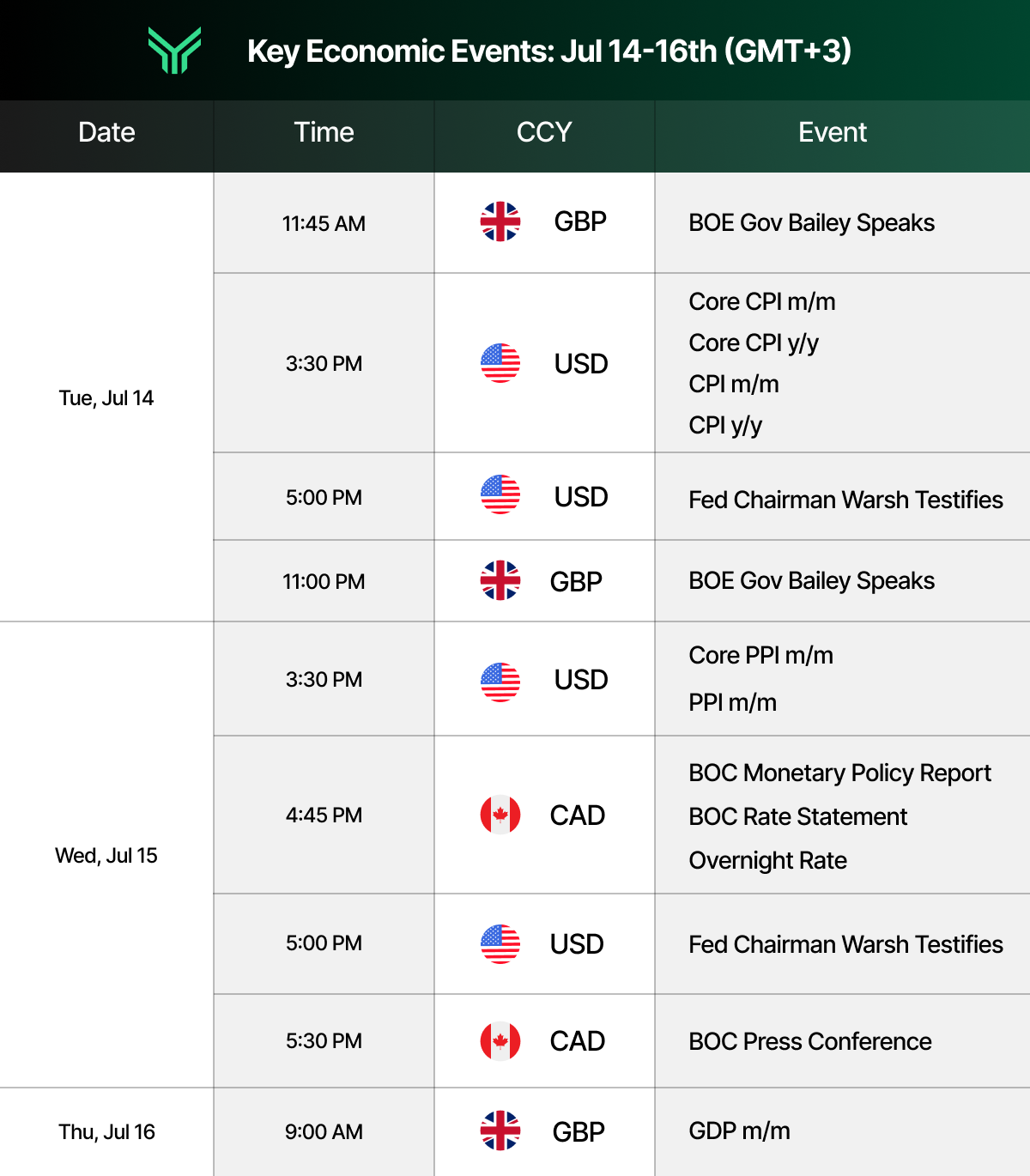Click the USD label in Tuesday's 5:00 PM row

(581, 497)
